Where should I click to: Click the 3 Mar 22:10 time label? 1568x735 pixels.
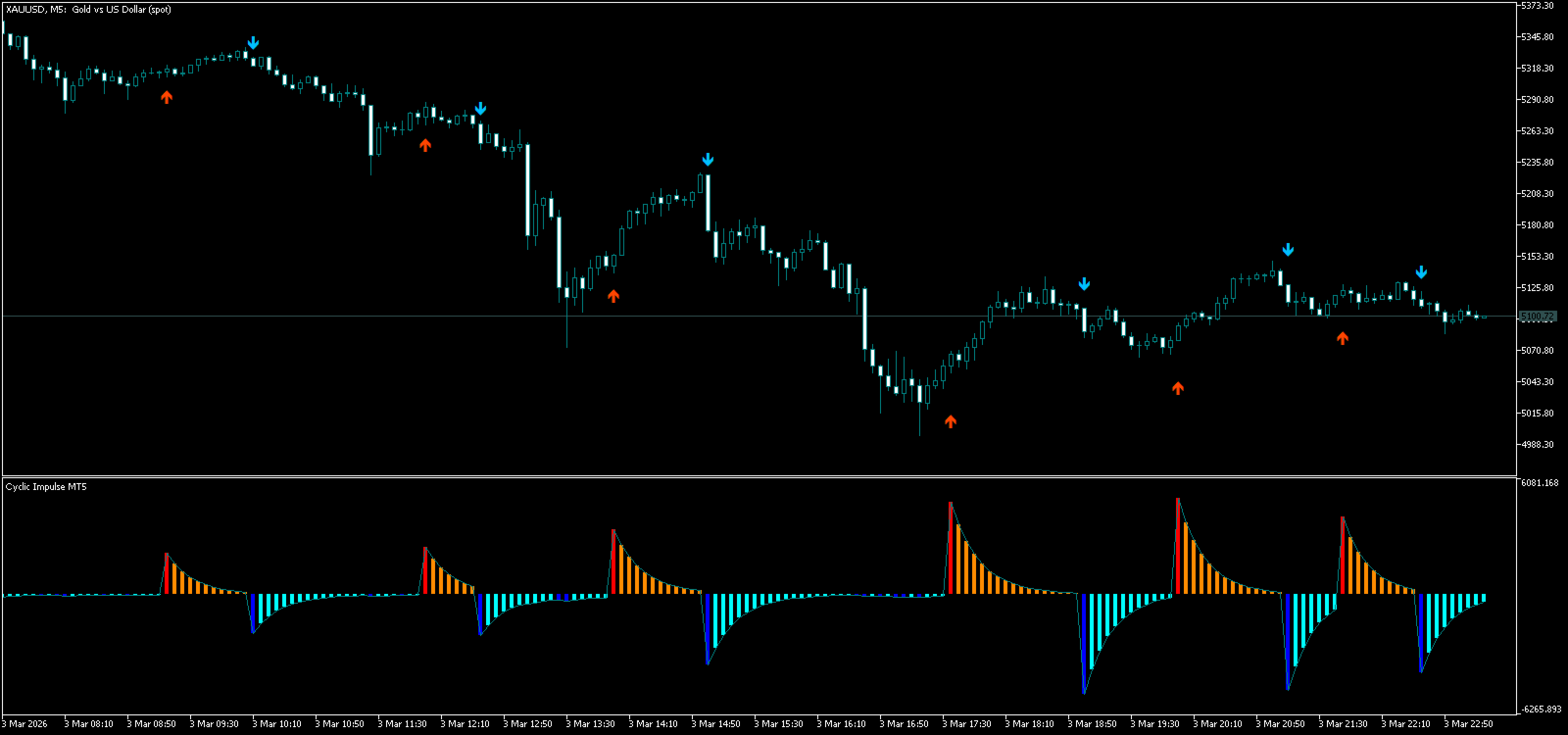coord(1406,724)
